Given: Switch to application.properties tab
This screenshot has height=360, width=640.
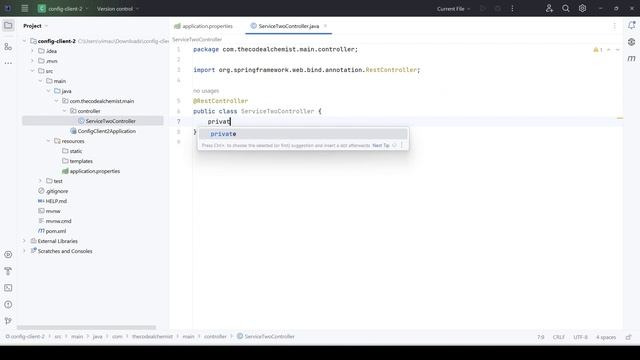Looking at the screenshot, I should [x=203, y=26].
